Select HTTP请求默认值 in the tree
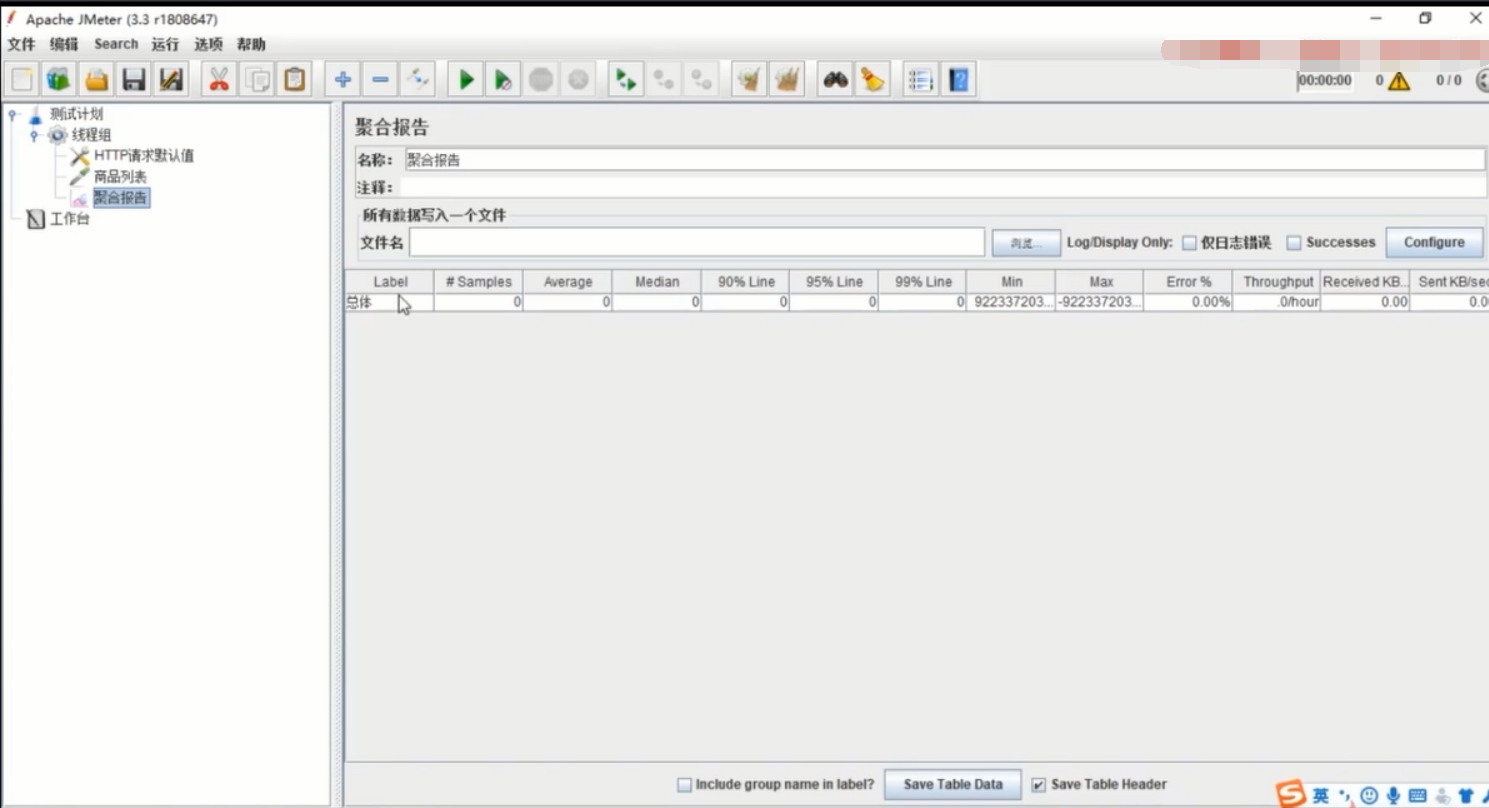This screenshot has height=808, width=1489. [144, 156]
